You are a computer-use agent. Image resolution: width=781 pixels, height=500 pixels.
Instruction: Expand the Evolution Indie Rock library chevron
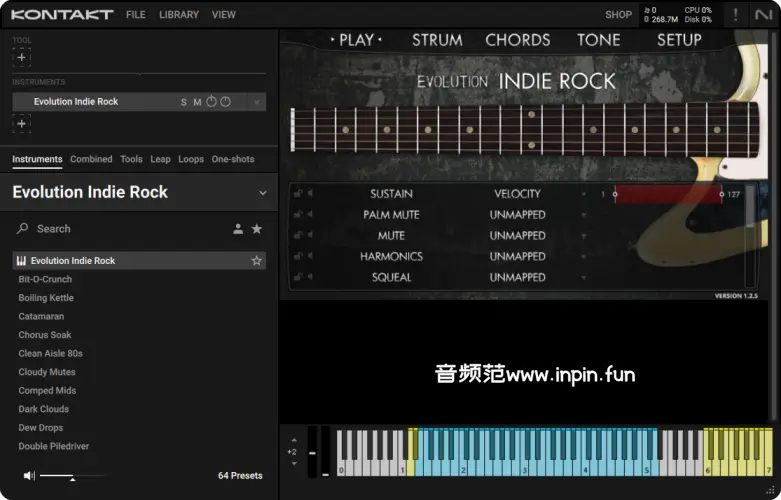click(x=263, y=193)
